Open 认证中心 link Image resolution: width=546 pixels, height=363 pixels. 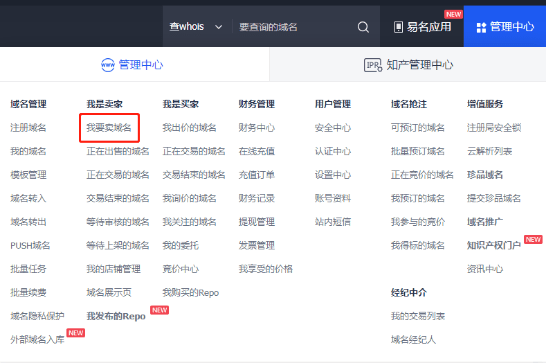pyautogui.click(x=333, y=151)
